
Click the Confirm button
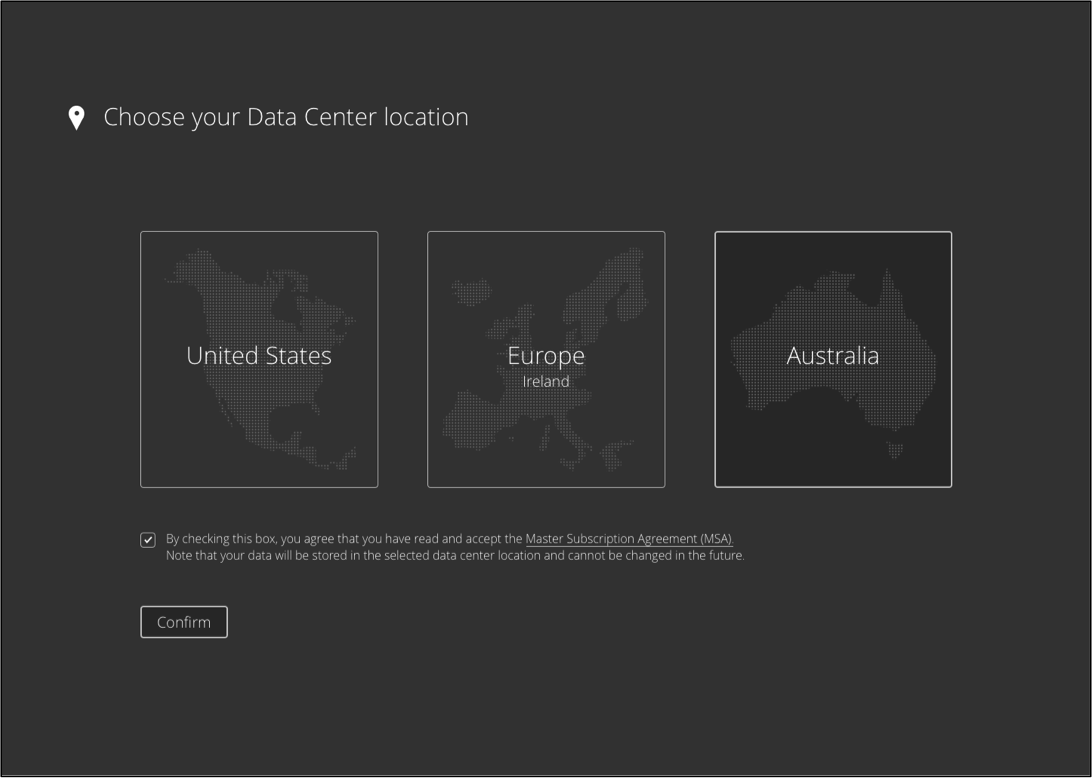tap(184, 622)
